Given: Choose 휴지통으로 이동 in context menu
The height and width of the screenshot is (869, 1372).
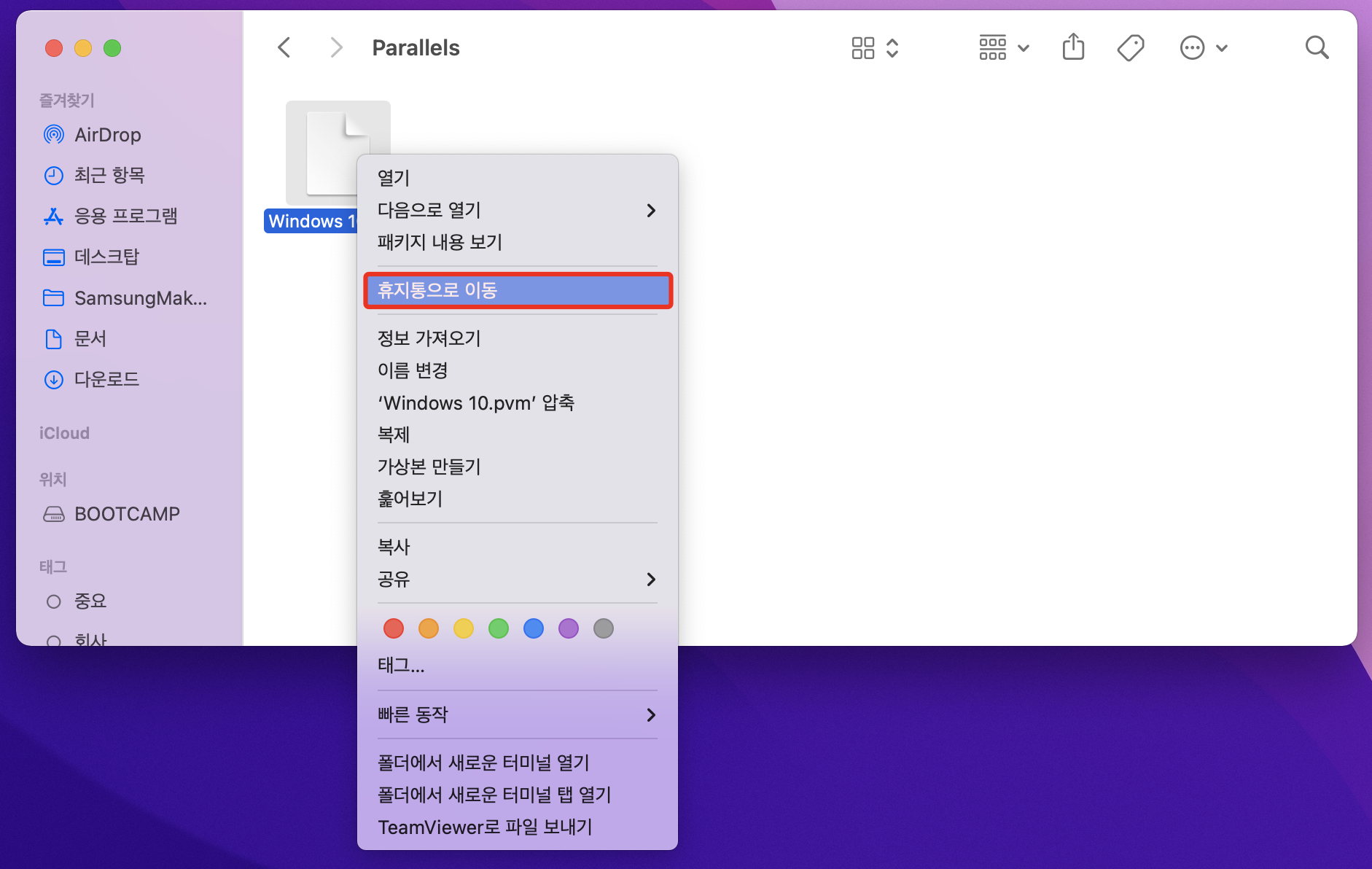Looking at the screenshot, I should pos(518,290).
